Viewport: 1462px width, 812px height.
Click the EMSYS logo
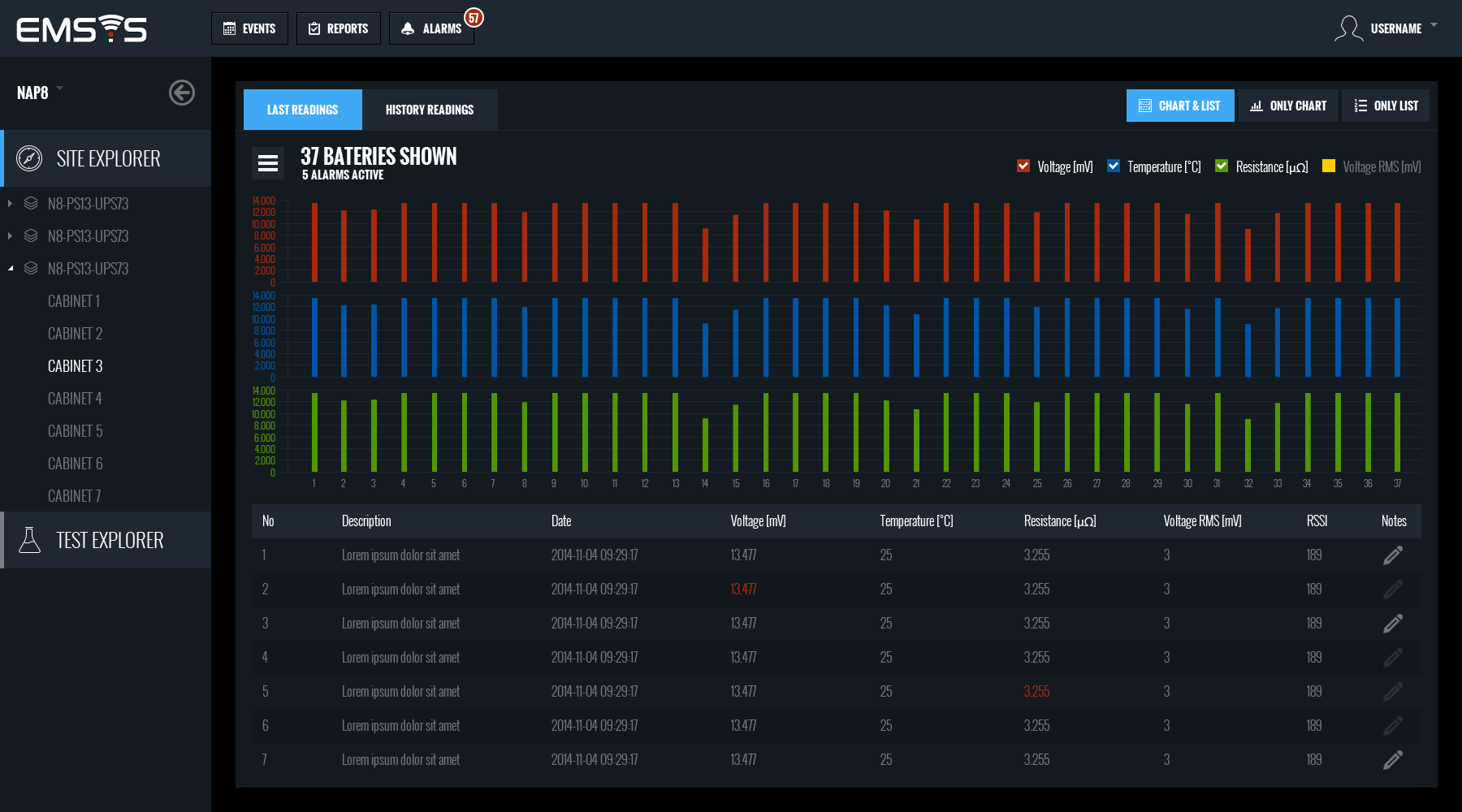click(x=81, y=28)
